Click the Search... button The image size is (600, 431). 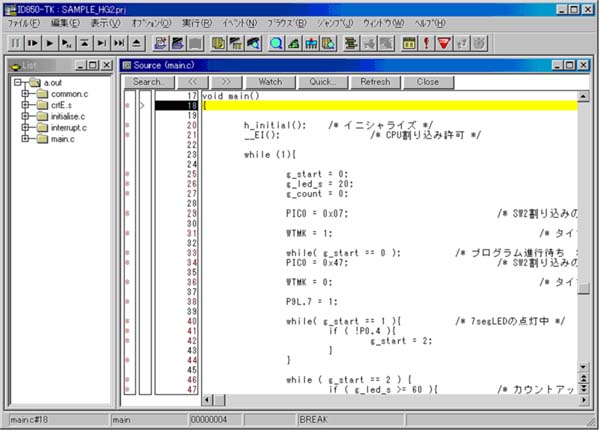[148, 81]
